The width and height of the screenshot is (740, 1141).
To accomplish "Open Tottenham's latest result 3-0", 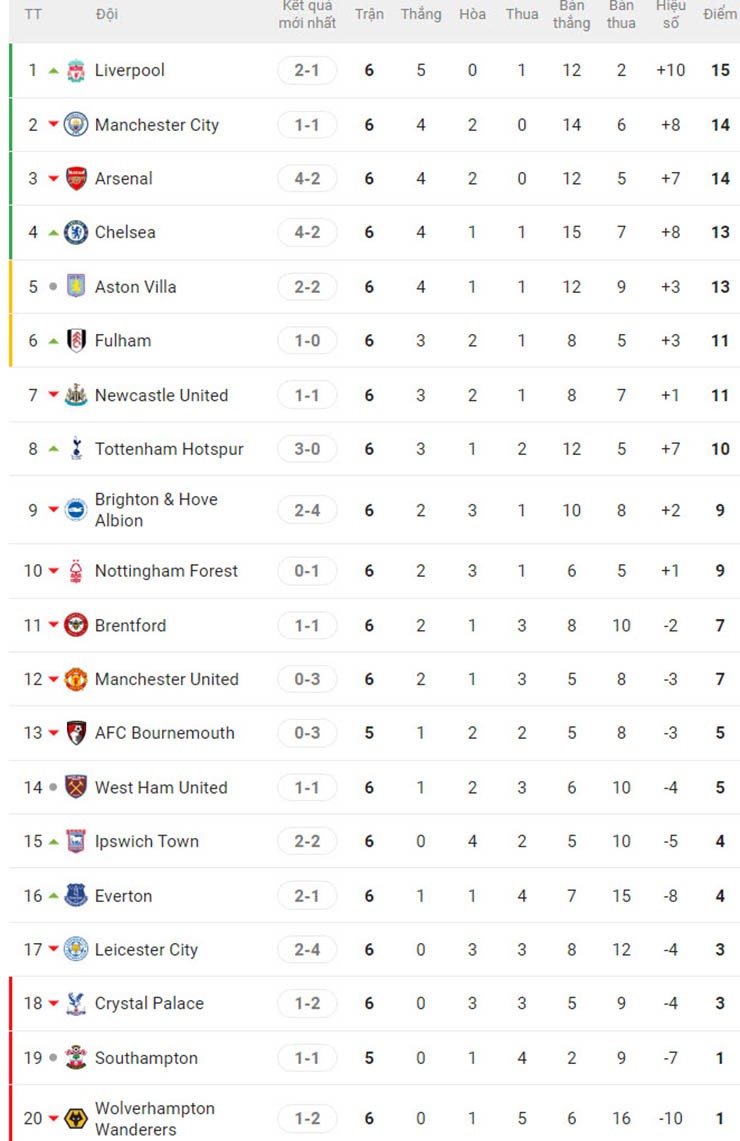I will click(x=307, y=450).
